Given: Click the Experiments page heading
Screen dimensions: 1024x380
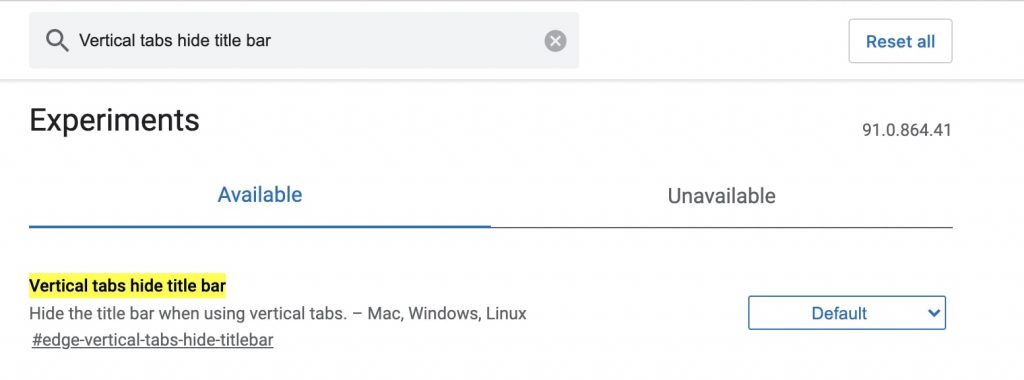Looking at the screenshot, I should pyautogui.click(x=114, y=121).
